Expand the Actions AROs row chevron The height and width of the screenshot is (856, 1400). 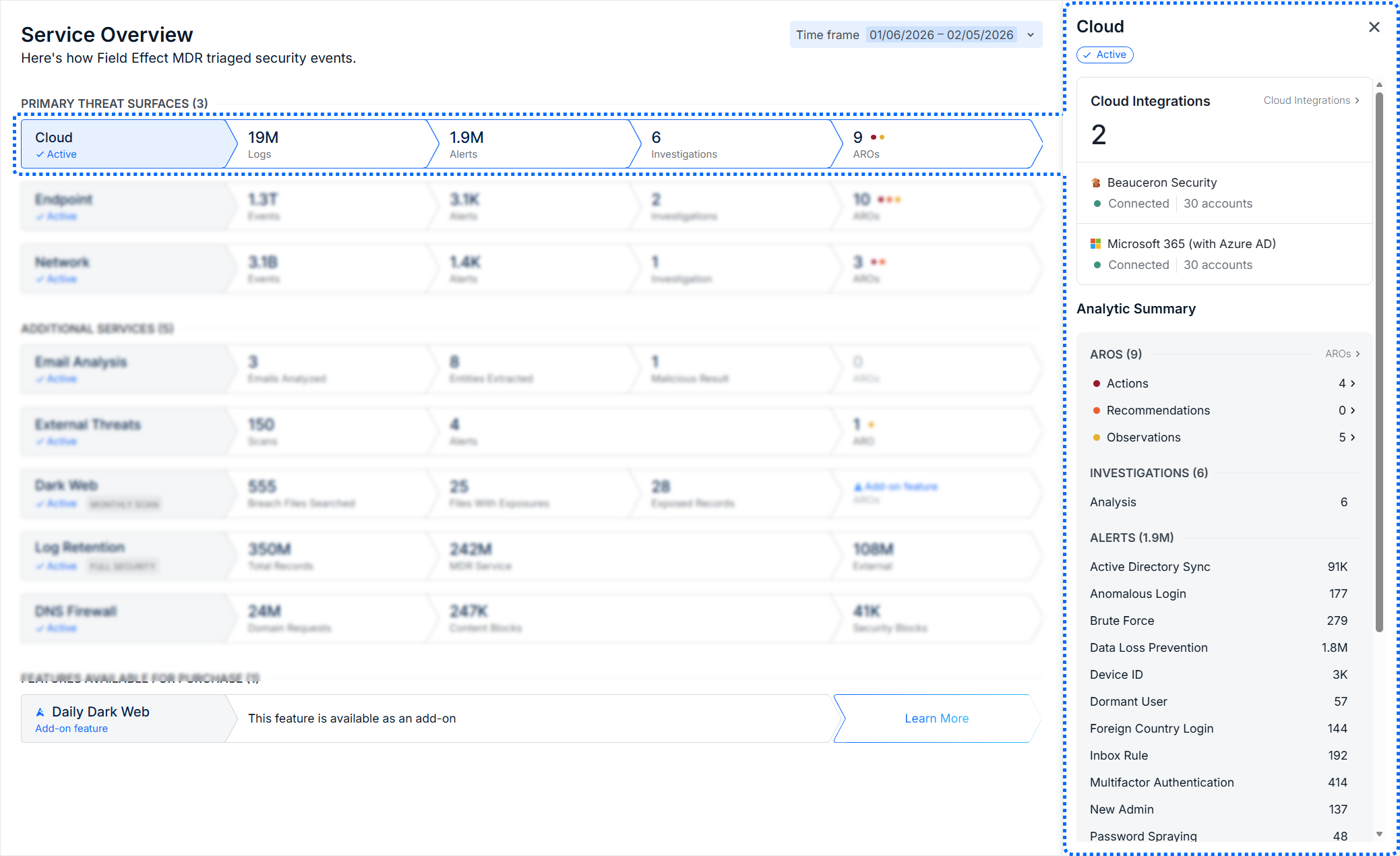point(1353,384)
